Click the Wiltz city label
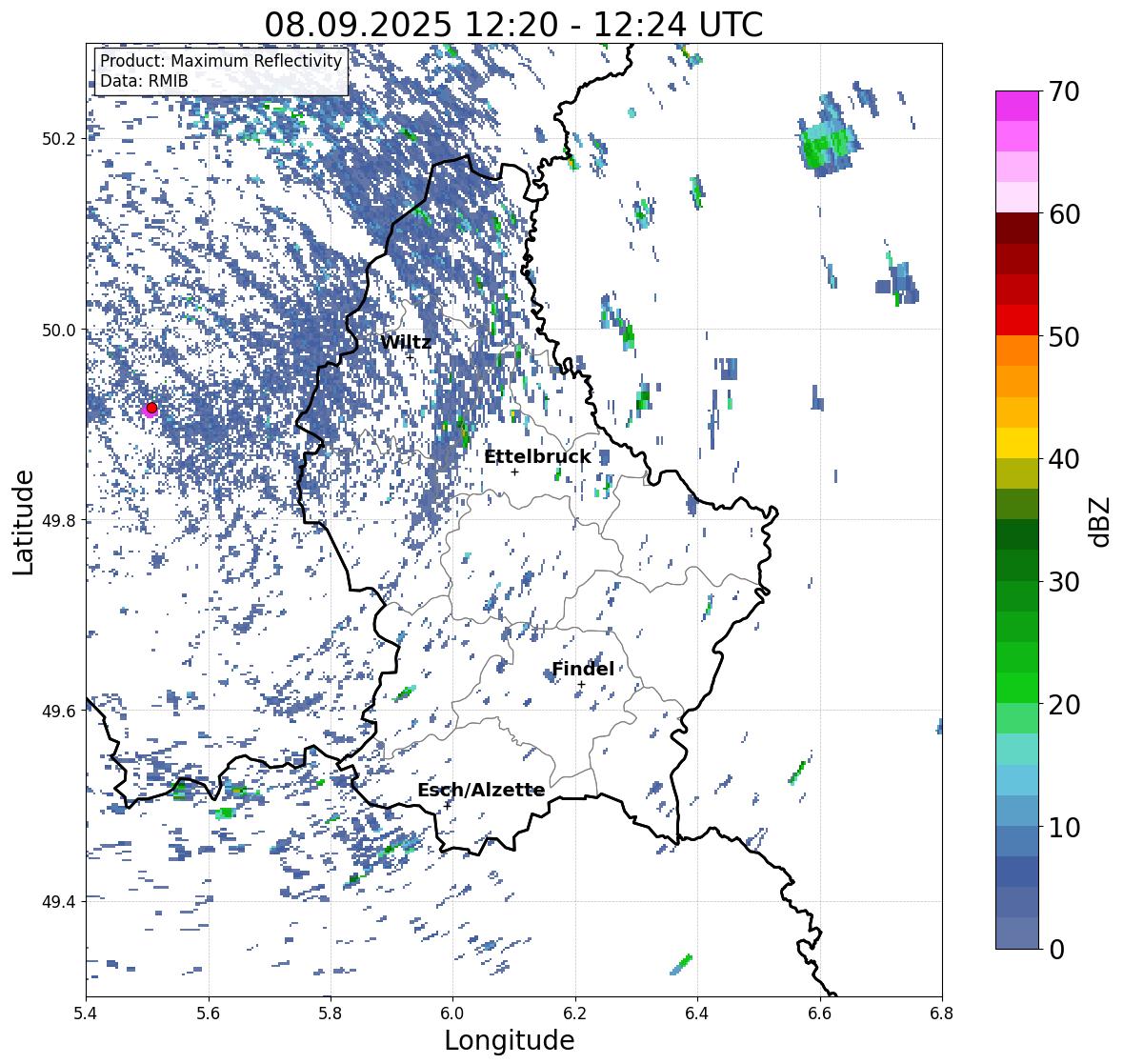 click(x=406, y=342)
